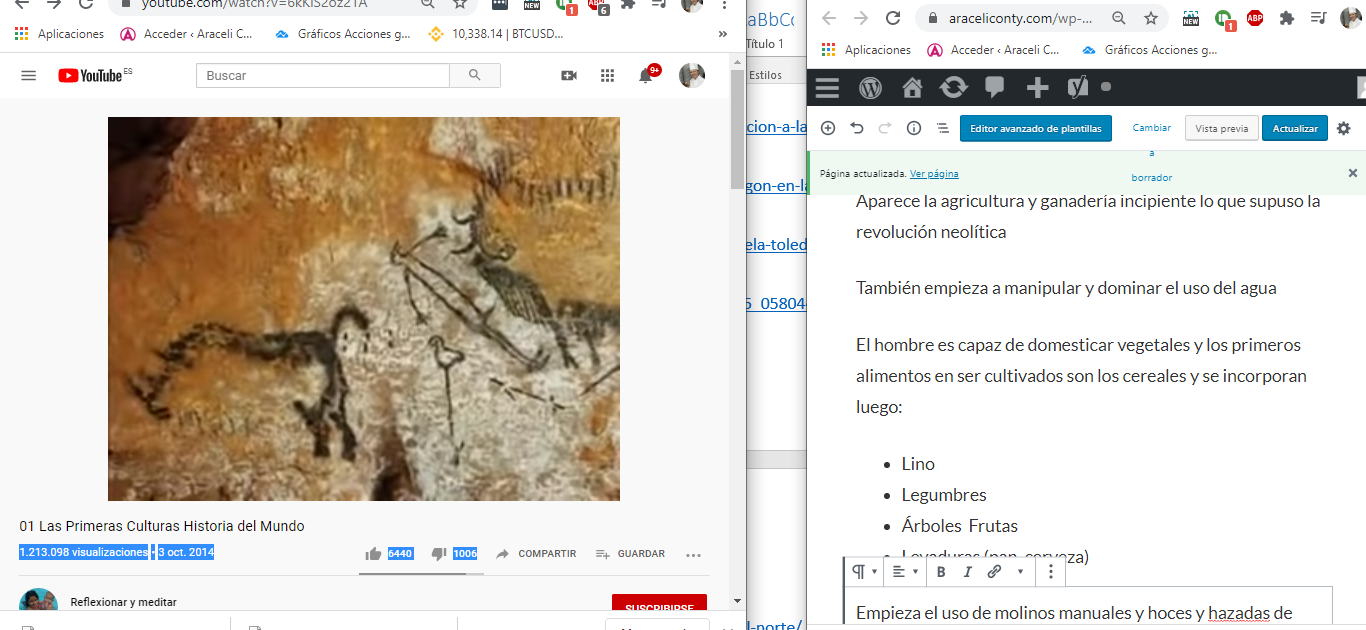
Task: Open the Reflexionar y meditar channel avatar
Action: point(38,603)
